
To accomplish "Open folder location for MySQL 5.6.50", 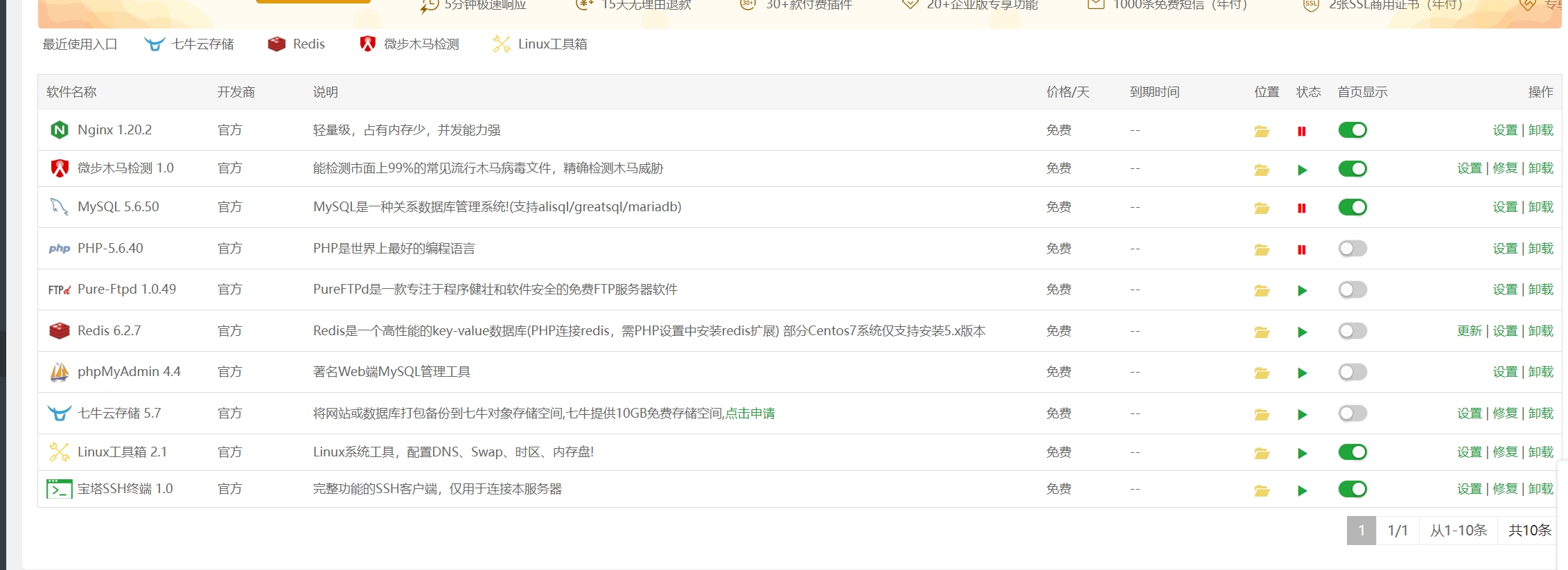I will (x=1262, y=208).
